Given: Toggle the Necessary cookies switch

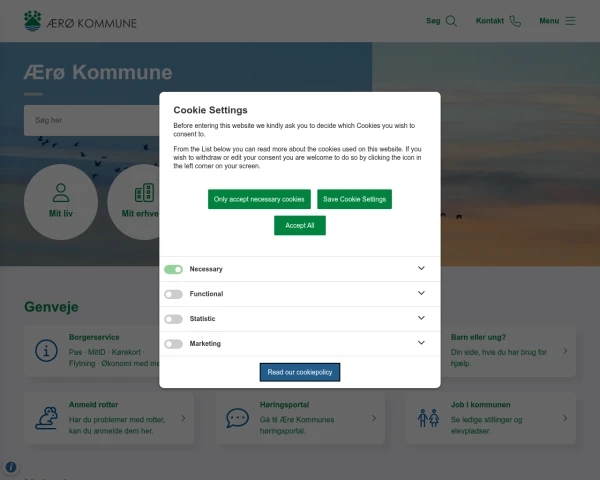Looking at the screenshot, I should pos(173,269).
